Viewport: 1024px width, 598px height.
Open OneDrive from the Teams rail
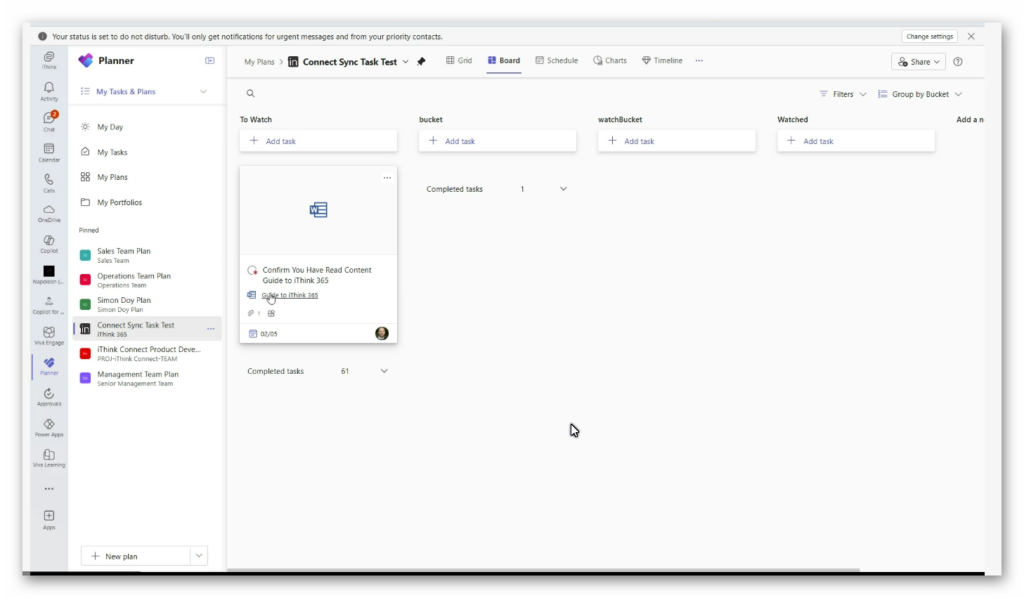click(x=49, y=213)
